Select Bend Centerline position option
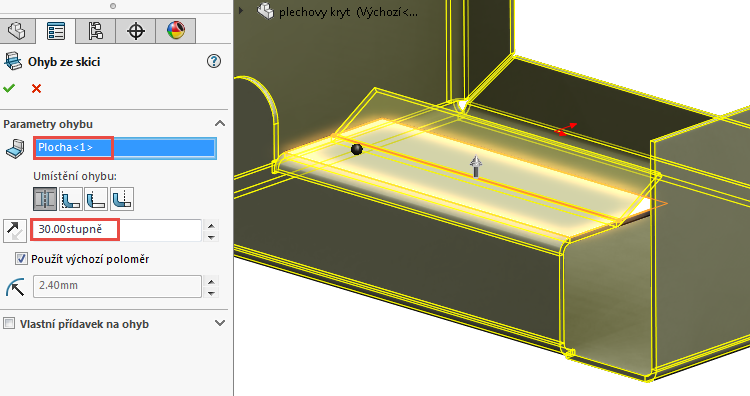This screenshot has width=750, height=396. click(45, 199)
